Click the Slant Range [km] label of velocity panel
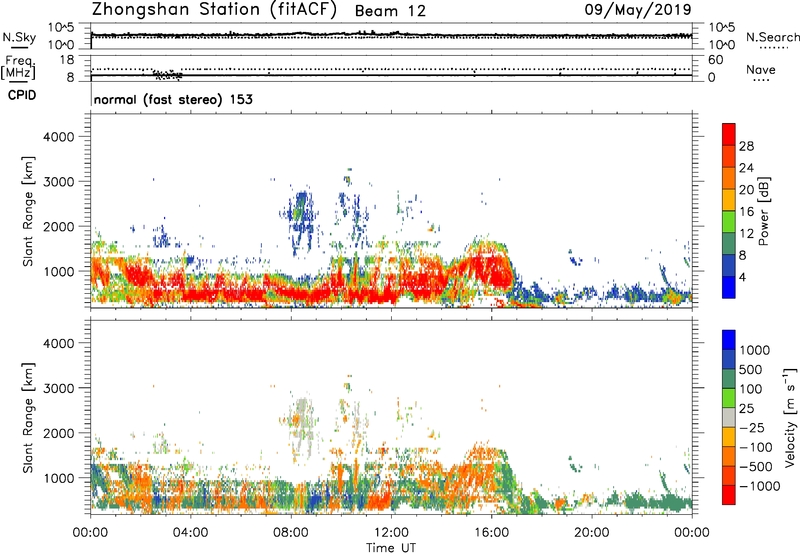 pyautogui.click(x=28, y=418)
